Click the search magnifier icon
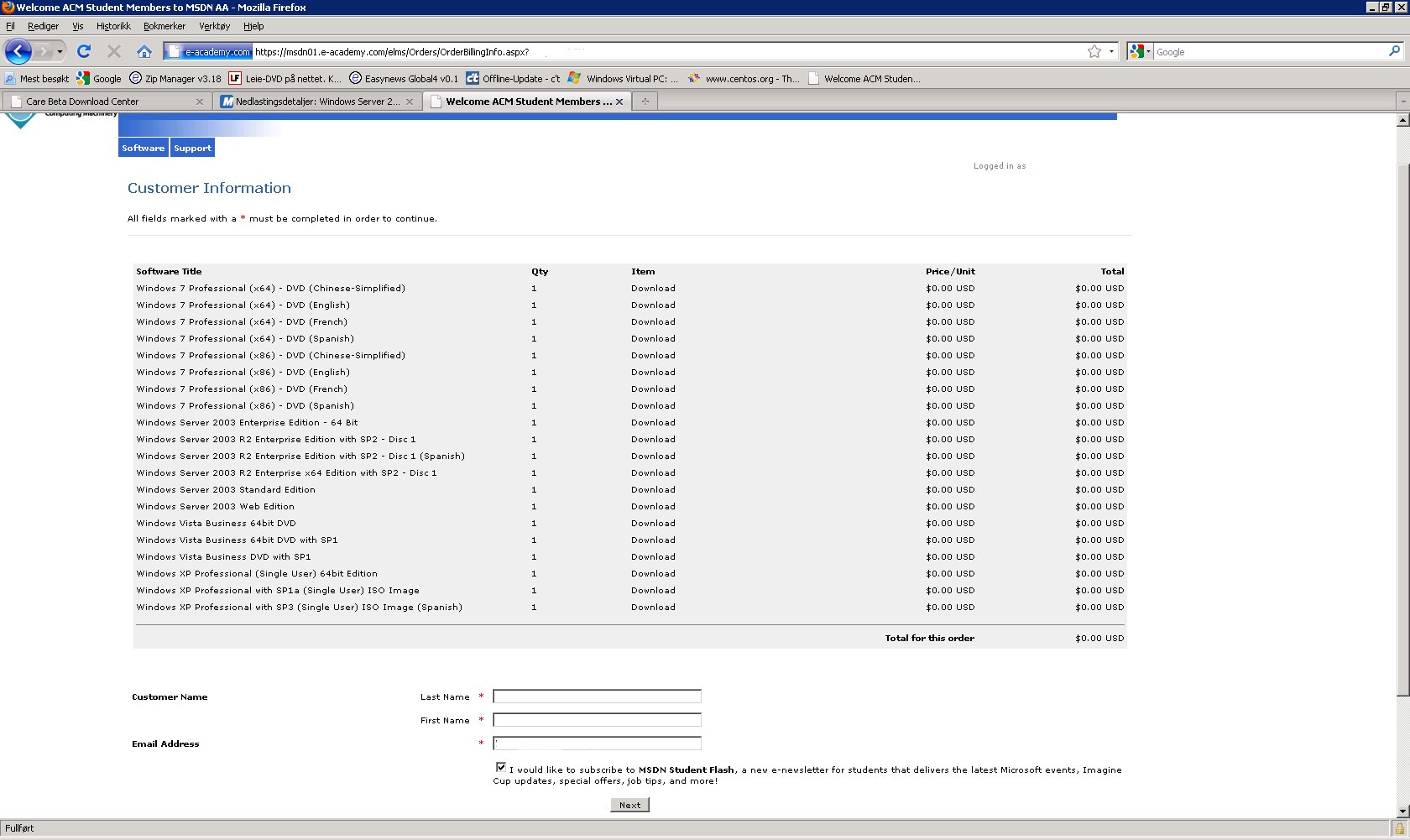This screenshot has height=840, width=1410. point(1395,51)
